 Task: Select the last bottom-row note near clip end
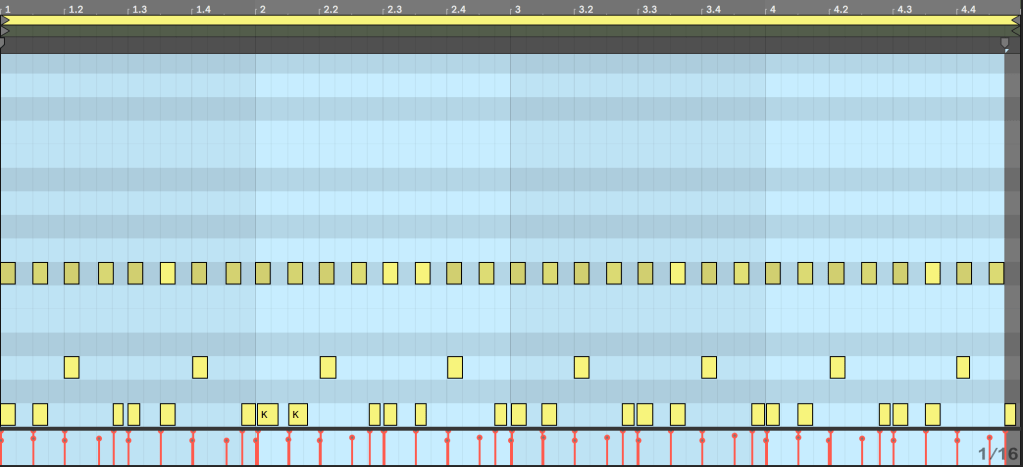click(1010, 414)
